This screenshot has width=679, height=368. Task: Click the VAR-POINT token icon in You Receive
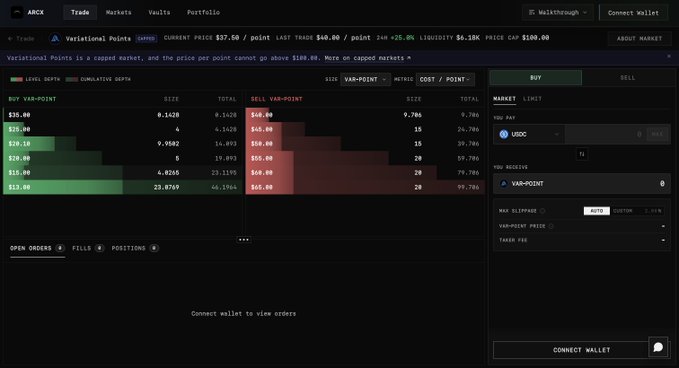[504, 184]
